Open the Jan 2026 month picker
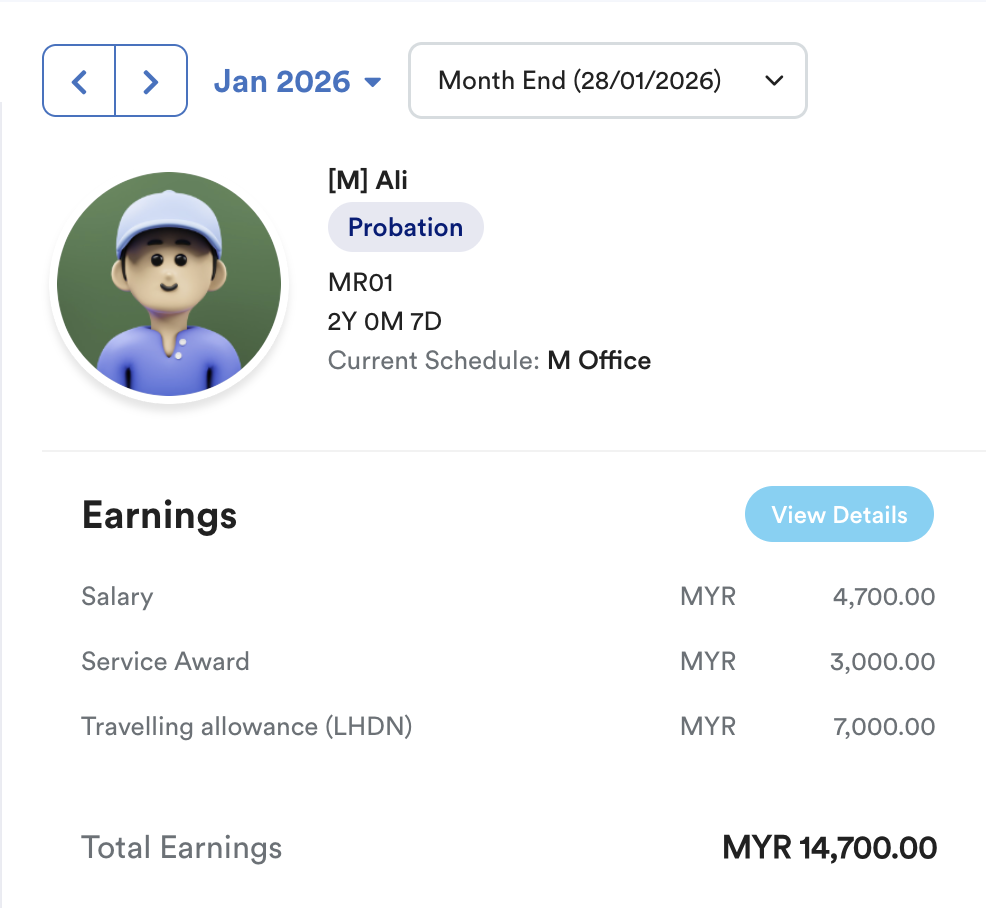Screen dimensions: 986x908 (297, 82)
